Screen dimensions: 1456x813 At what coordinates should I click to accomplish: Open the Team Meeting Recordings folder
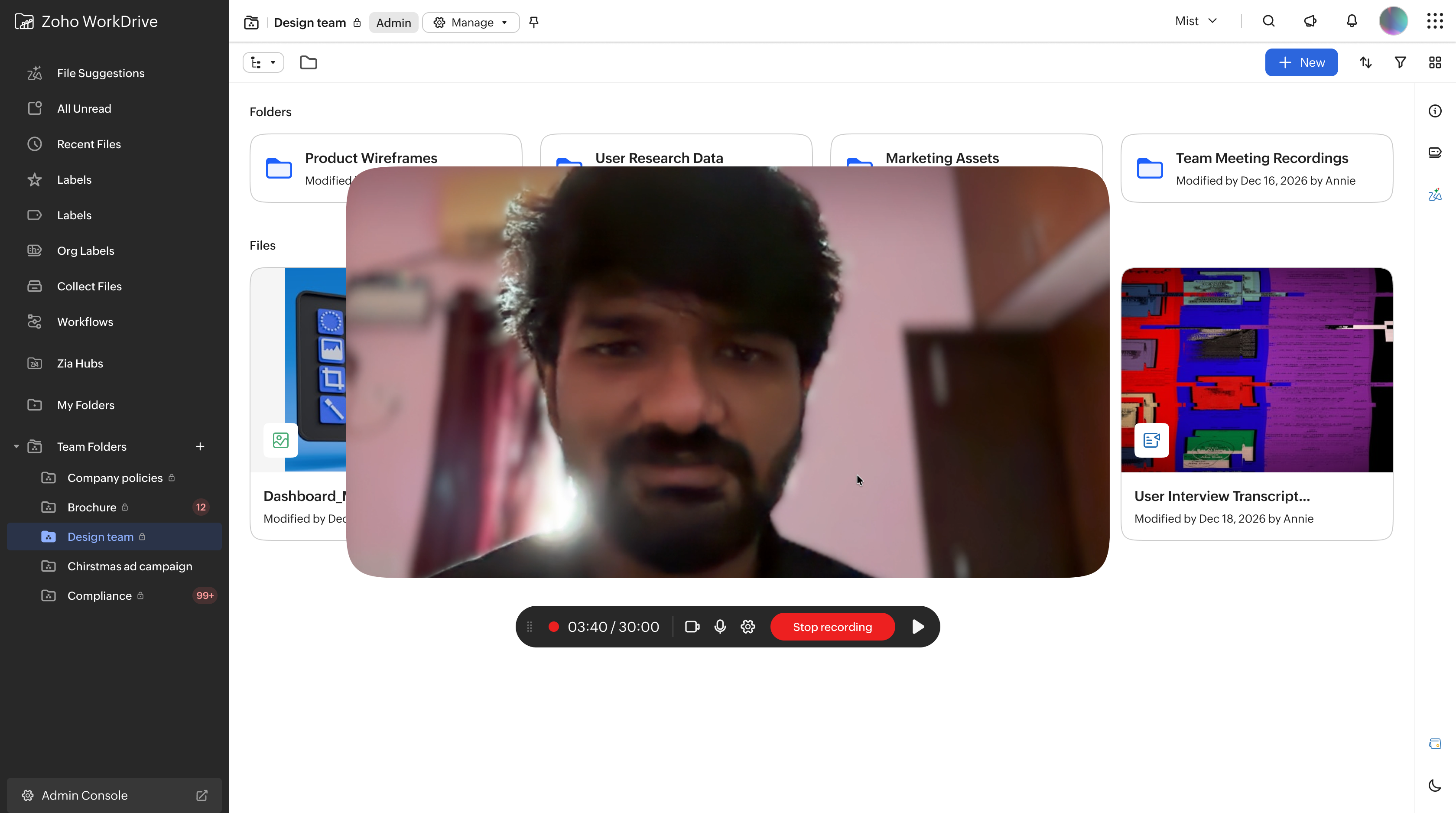pyautogui.click(x=1257, y=168)
